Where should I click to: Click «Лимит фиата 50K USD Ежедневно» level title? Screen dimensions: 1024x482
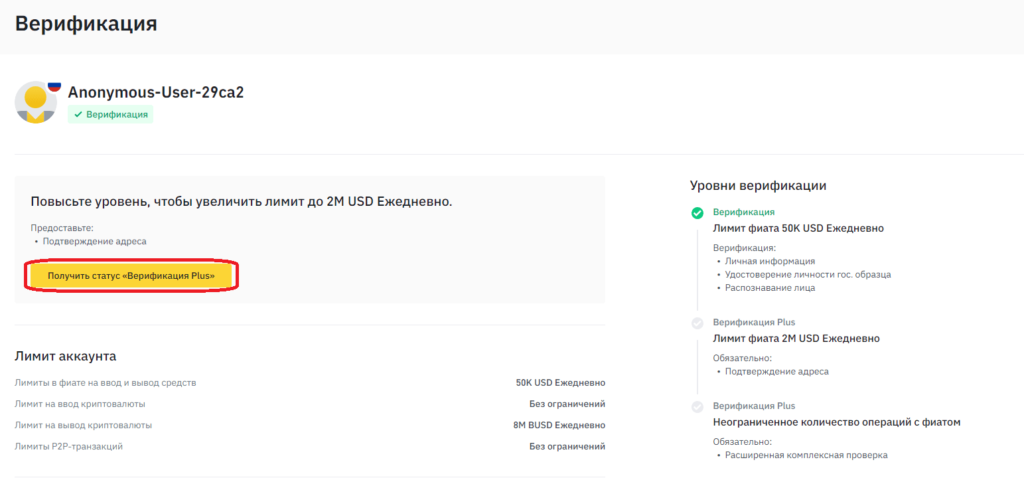tap(797, 228)
